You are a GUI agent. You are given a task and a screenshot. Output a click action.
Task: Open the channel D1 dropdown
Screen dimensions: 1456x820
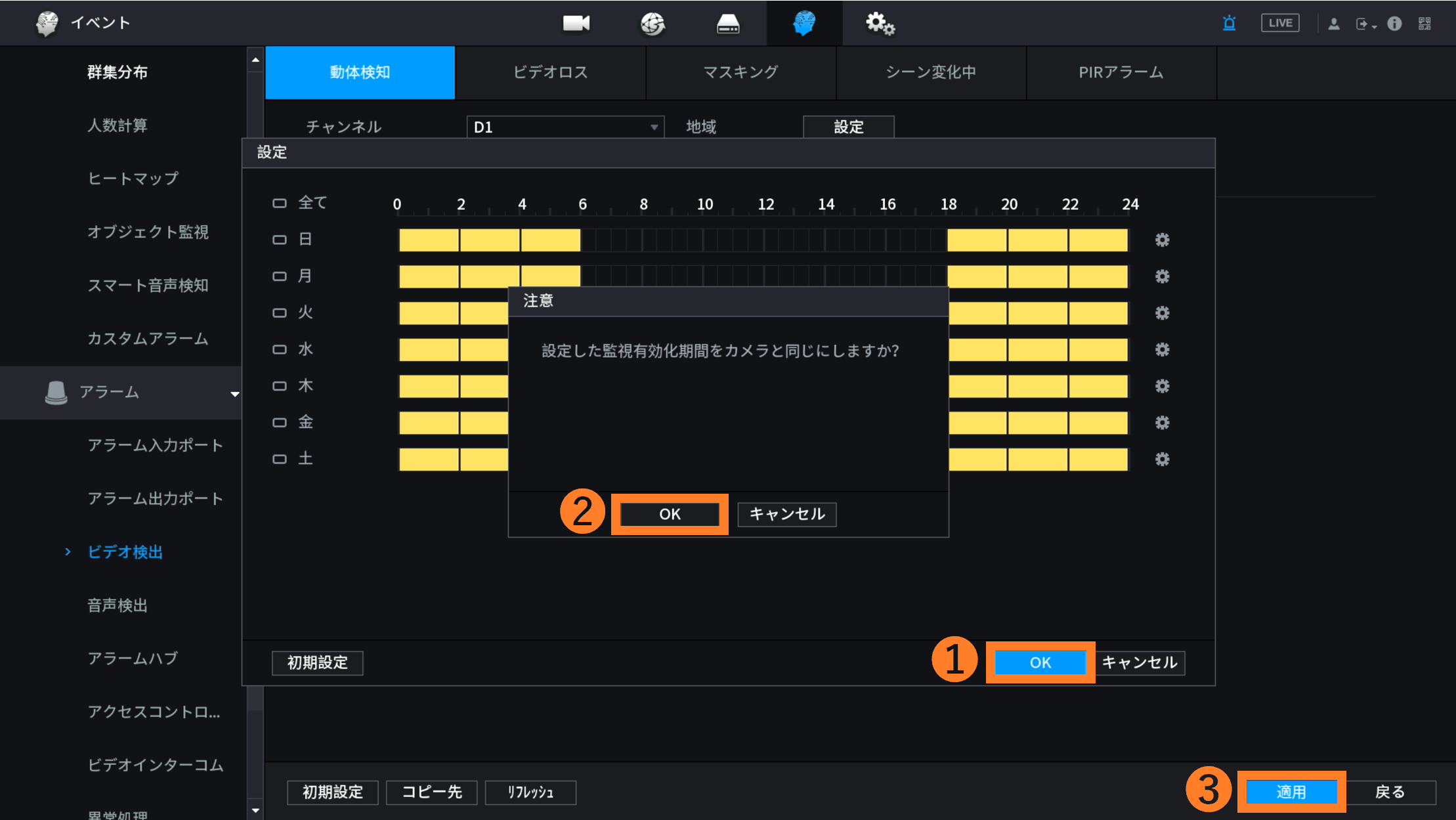pos(565,127)
